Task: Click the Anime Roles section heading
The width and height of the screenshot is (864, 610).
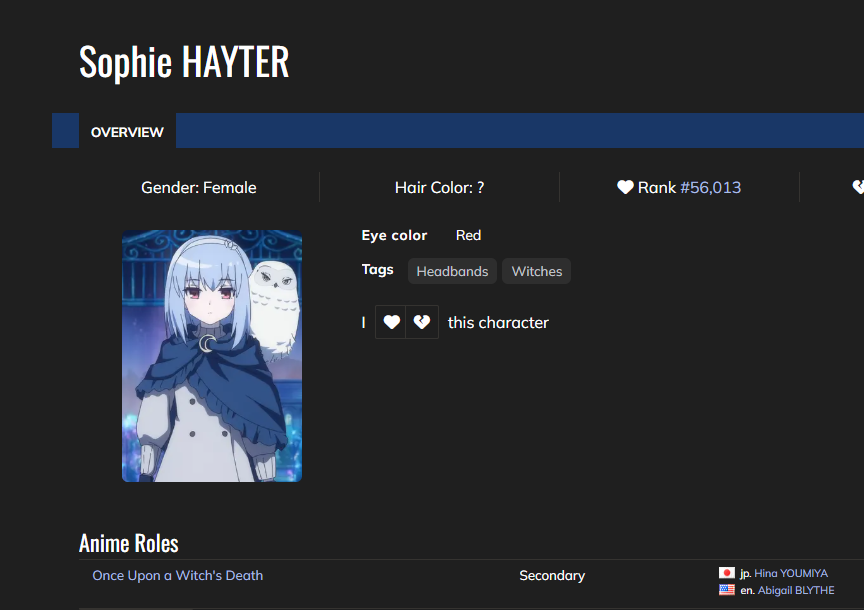Action: tap(128, 543)
